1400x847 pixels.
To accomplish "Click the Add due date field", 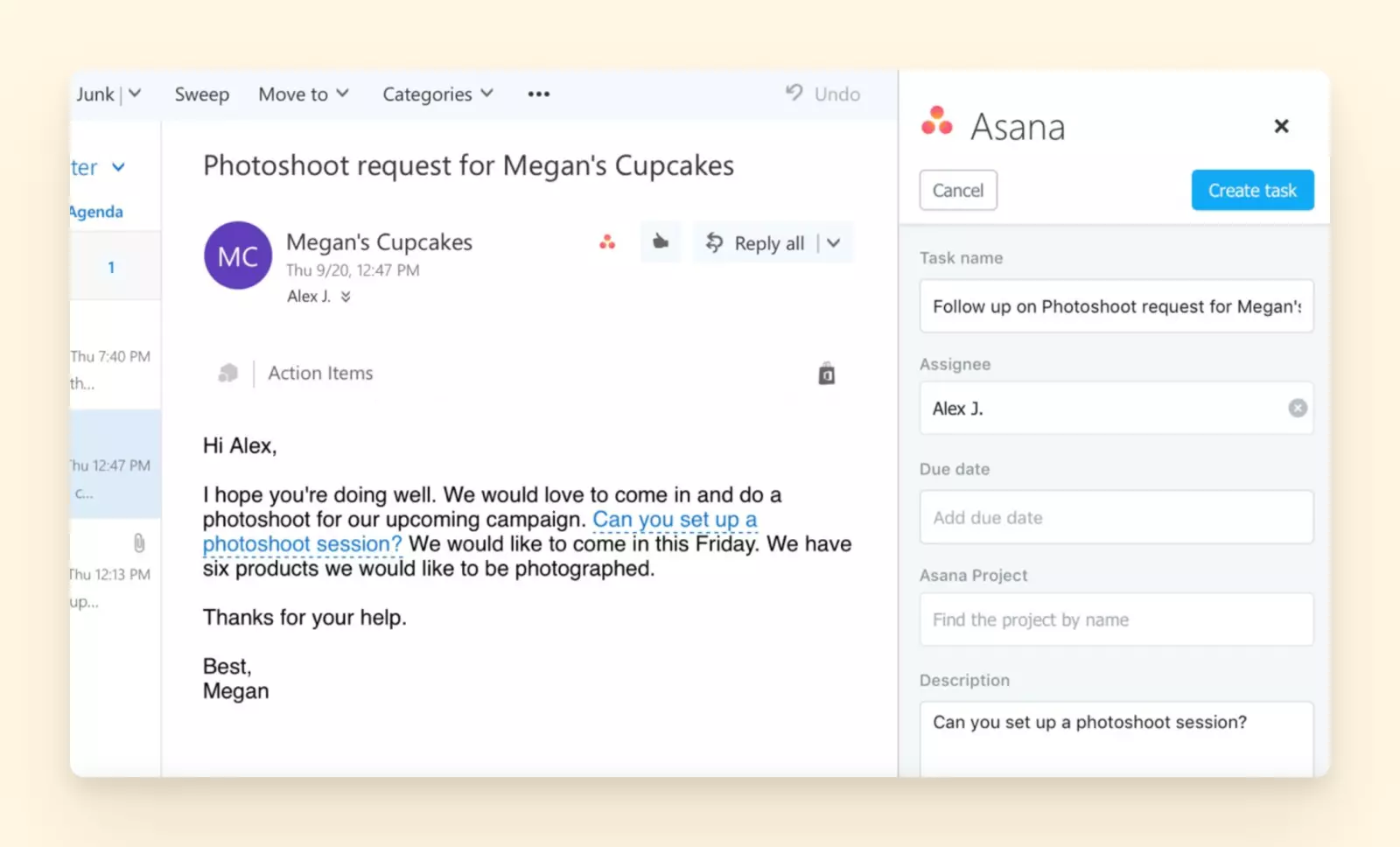I will point(1116,517).
